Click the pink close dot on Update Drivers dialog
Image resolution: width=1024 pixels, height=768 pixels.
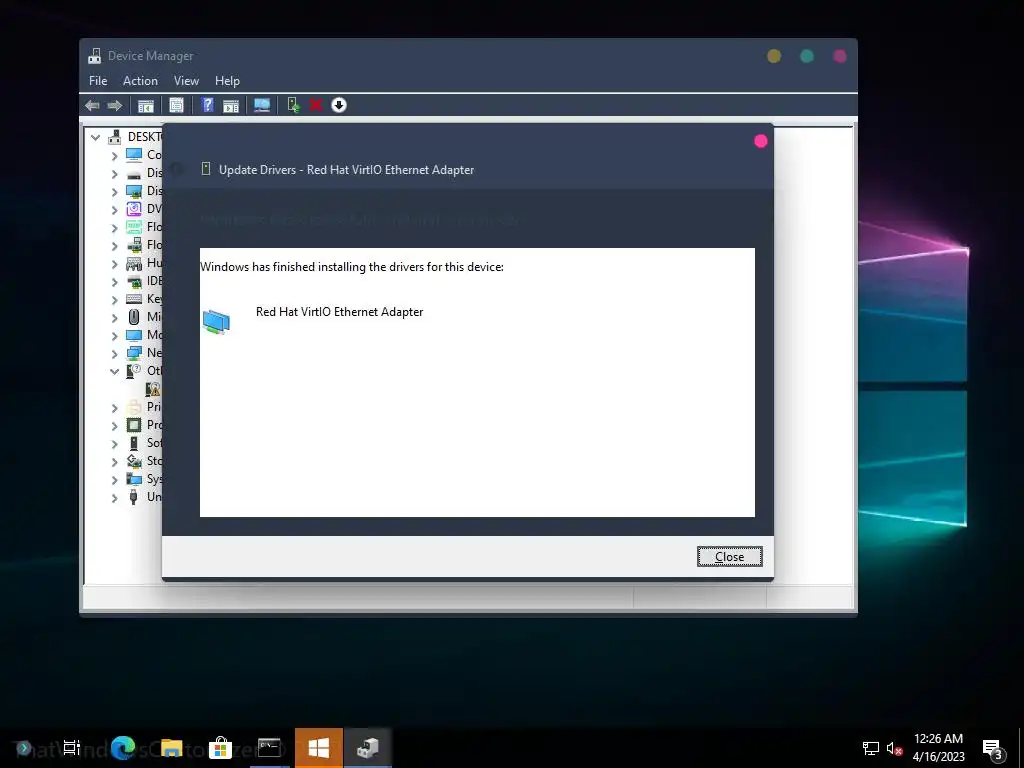point(761,141)
